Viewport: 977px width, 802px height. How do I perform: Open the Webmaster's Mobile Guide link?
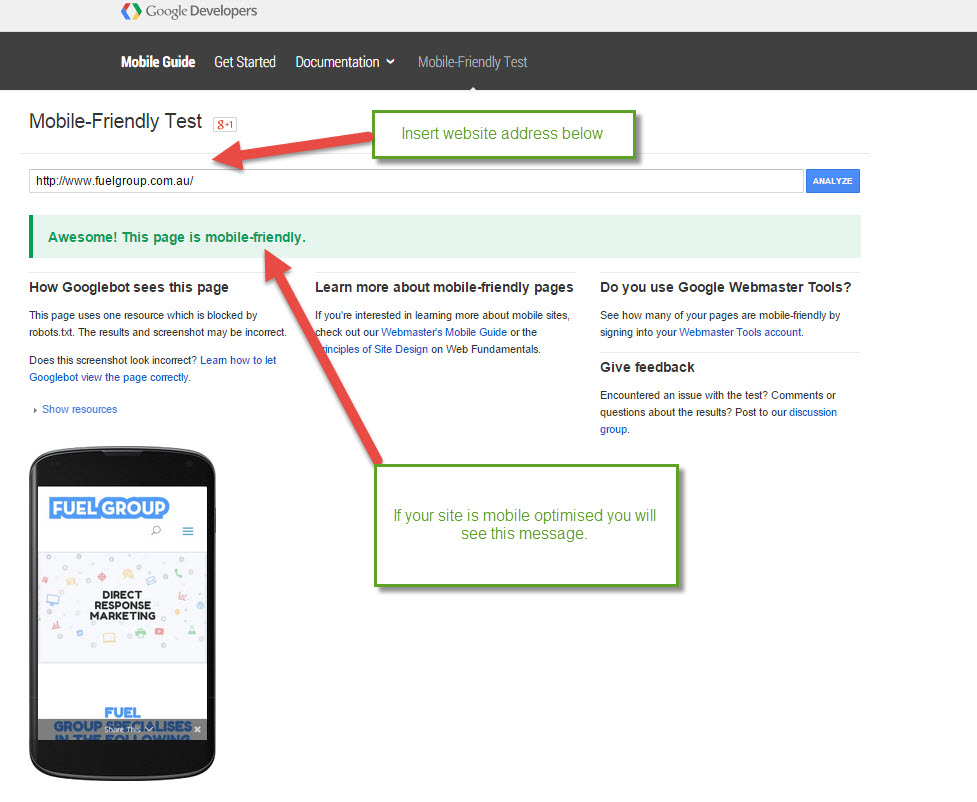point(444,332)
